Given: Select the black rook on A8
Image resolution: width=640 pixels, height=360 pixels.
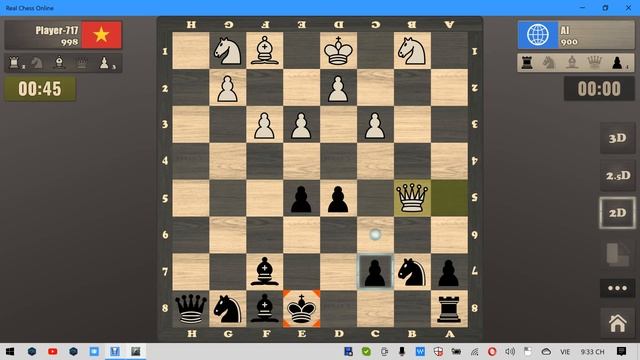Looking at the screenshot, I should 449,310.
